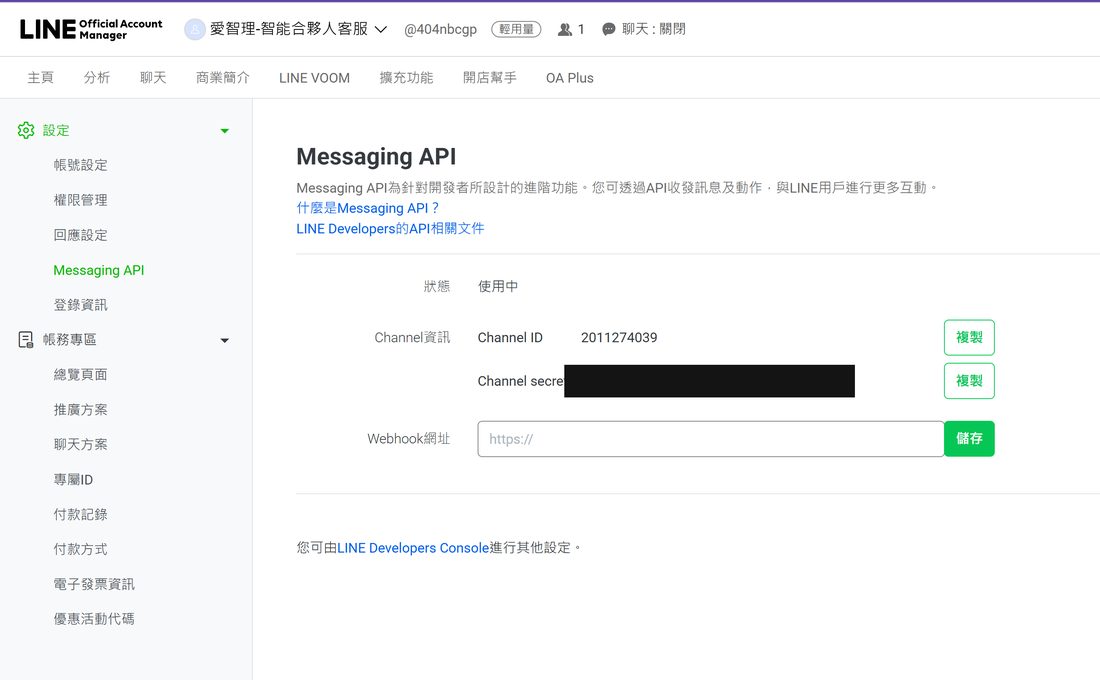Image resolution: width=1100 pixels, height=680 pixels.
Task: Open the account switcher dropdown arrow
Action: tap(381, 29)
